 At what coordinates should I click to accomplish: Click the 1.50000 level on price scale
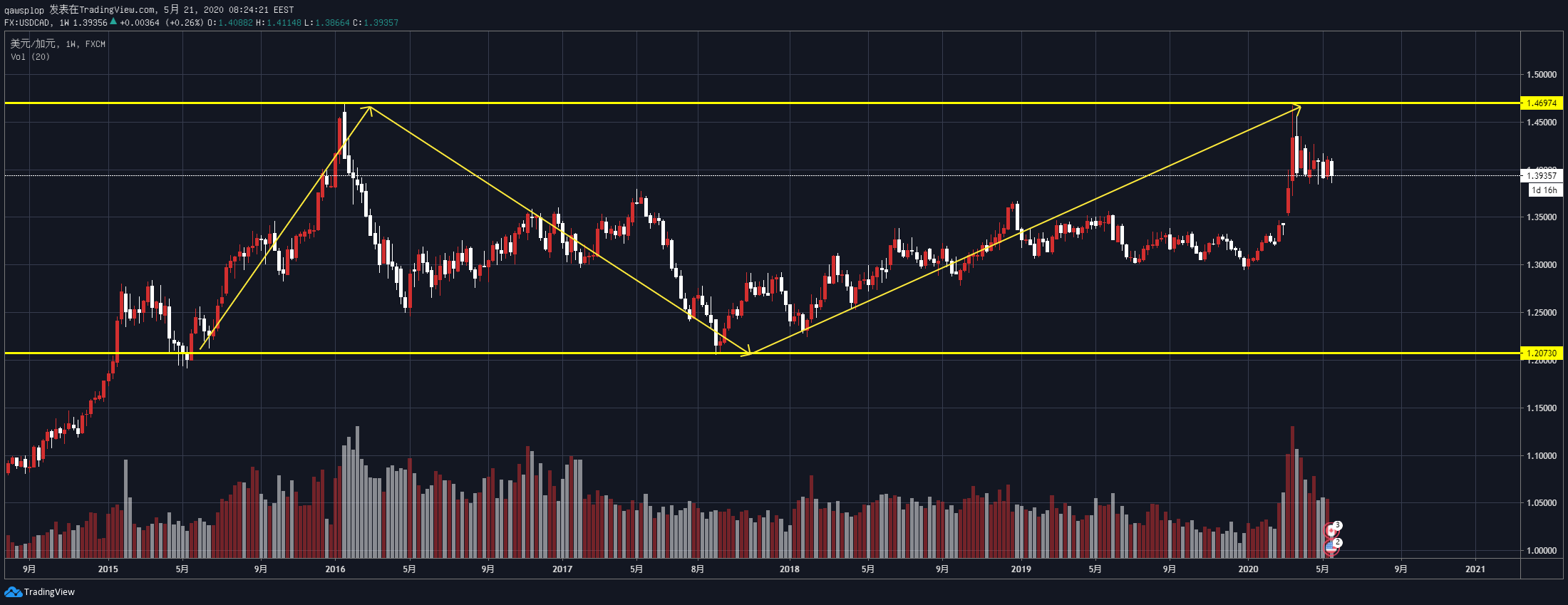click(x=1541, y=75)
